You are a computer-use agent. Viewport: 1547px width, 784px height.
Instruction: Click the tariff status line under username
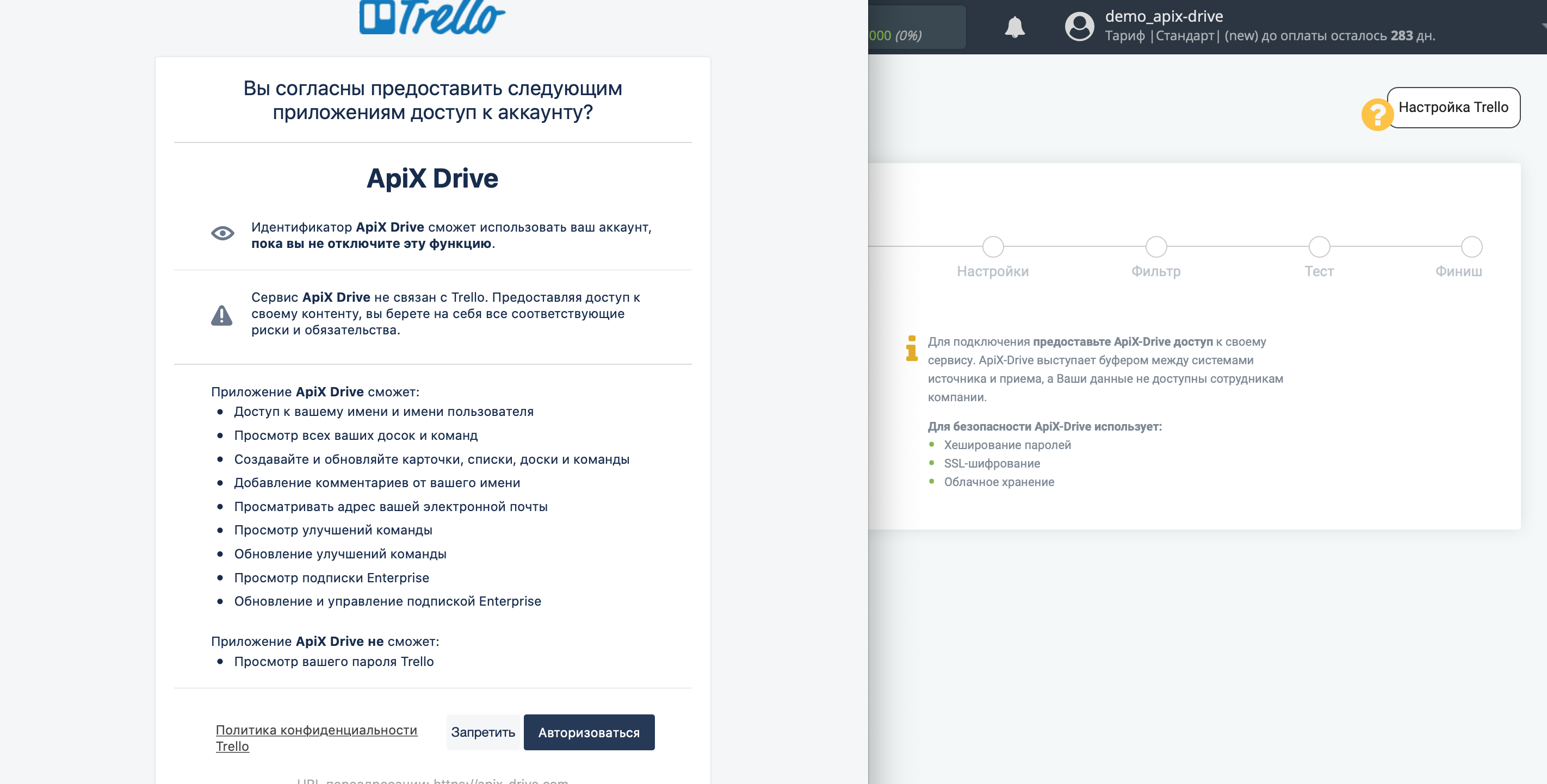(1270, 36)
